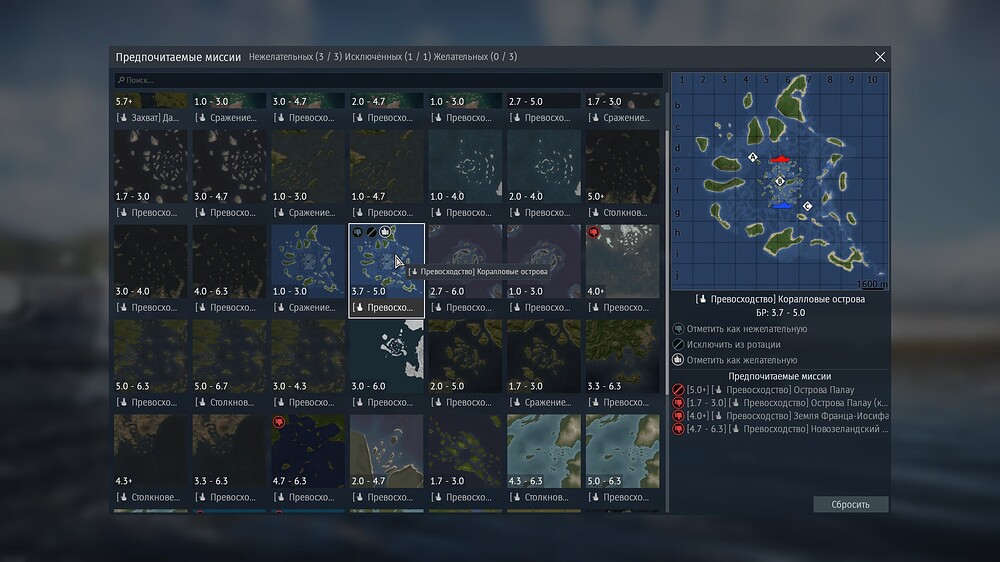This screenshot has width=1000, height=562.
Task: Click the red banned icon beside [5.0+] Острова Палау
Action: (678, 389)
